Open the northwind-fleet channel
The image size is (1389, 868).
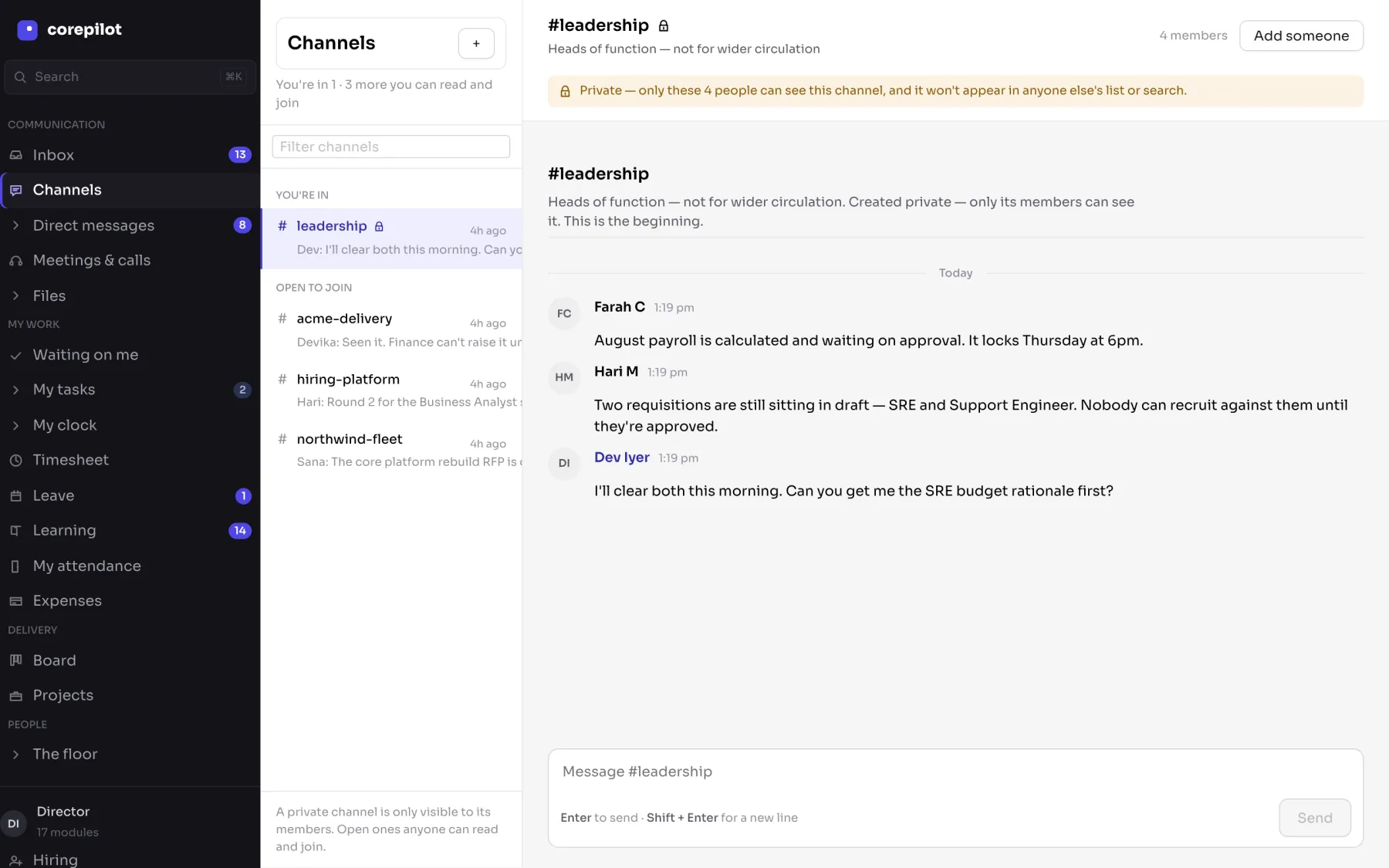[x=393, y=450]
